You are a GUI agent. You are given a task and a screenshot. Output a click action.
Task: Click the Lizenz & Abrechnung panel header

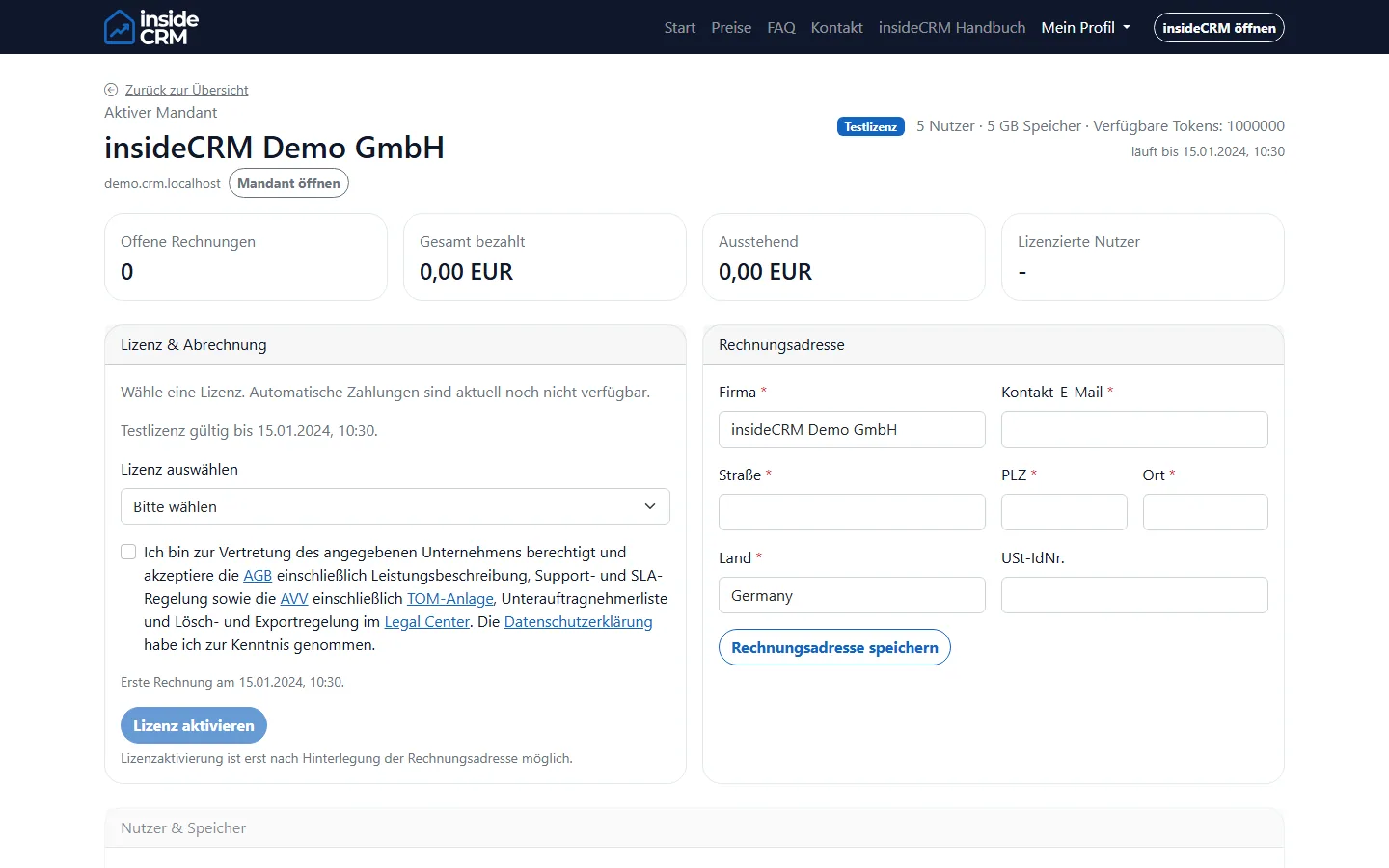395,344
